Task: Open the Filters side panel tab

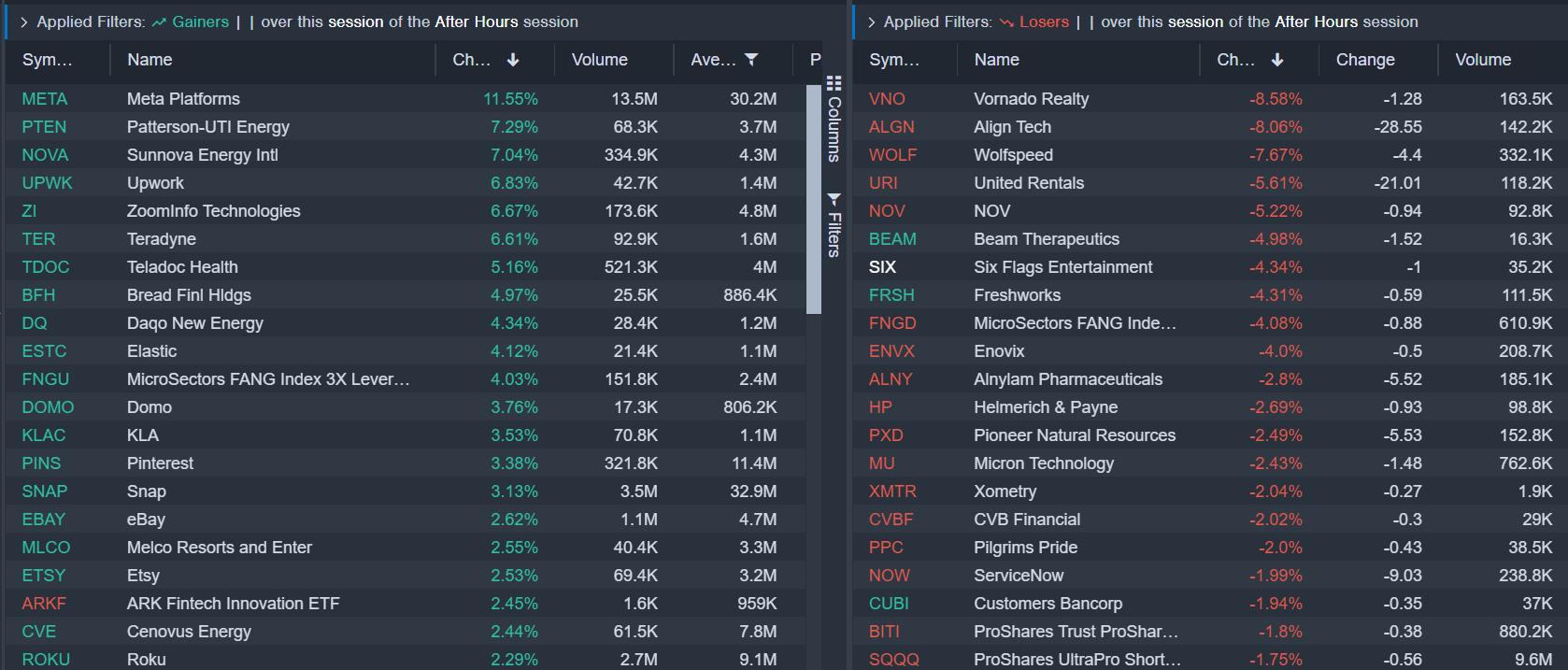Action: tap(834, 225)
